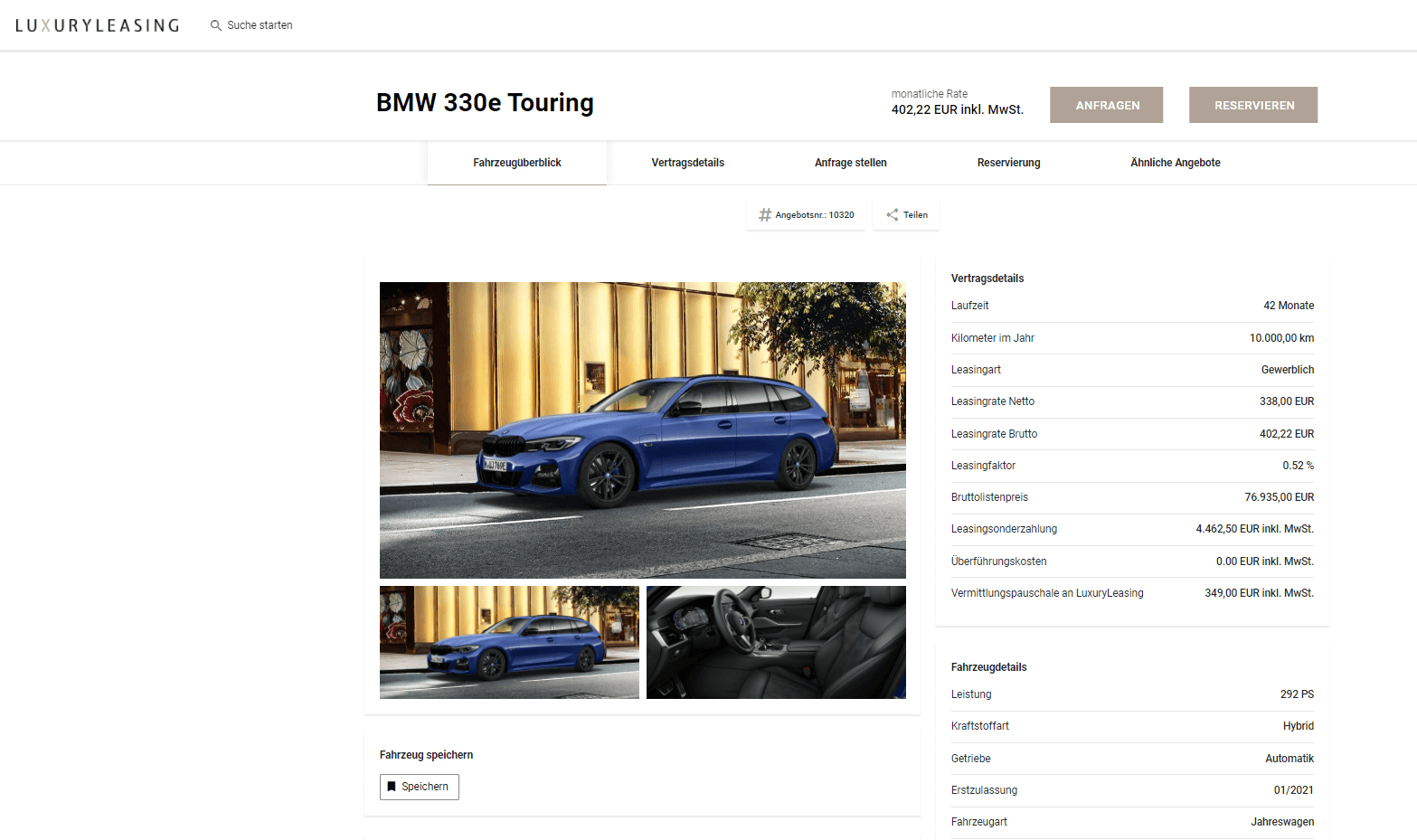Viewport: 1417px width, 840px height.
Task: Click the 01/2021 Erstzulassung value
Action: point(1294,790)
